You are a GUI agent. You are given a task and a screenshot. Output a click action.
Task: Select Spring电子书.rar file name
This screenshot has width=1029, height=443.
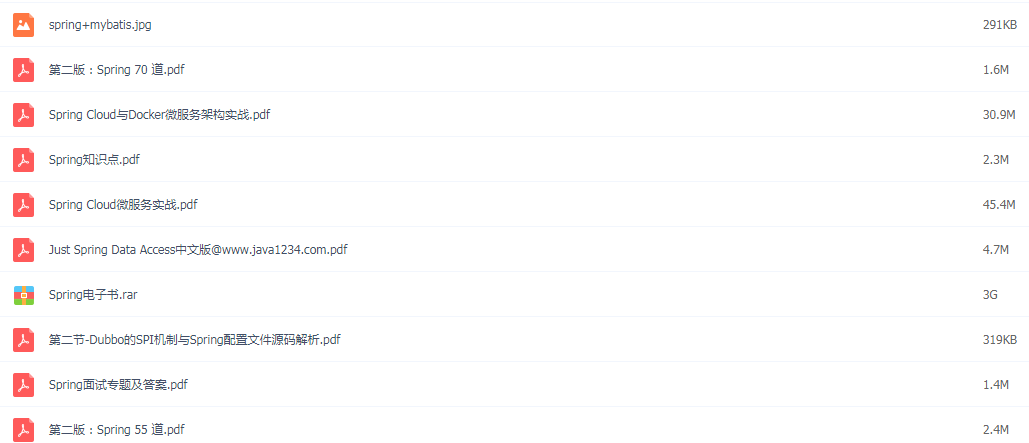pos(93,295)
